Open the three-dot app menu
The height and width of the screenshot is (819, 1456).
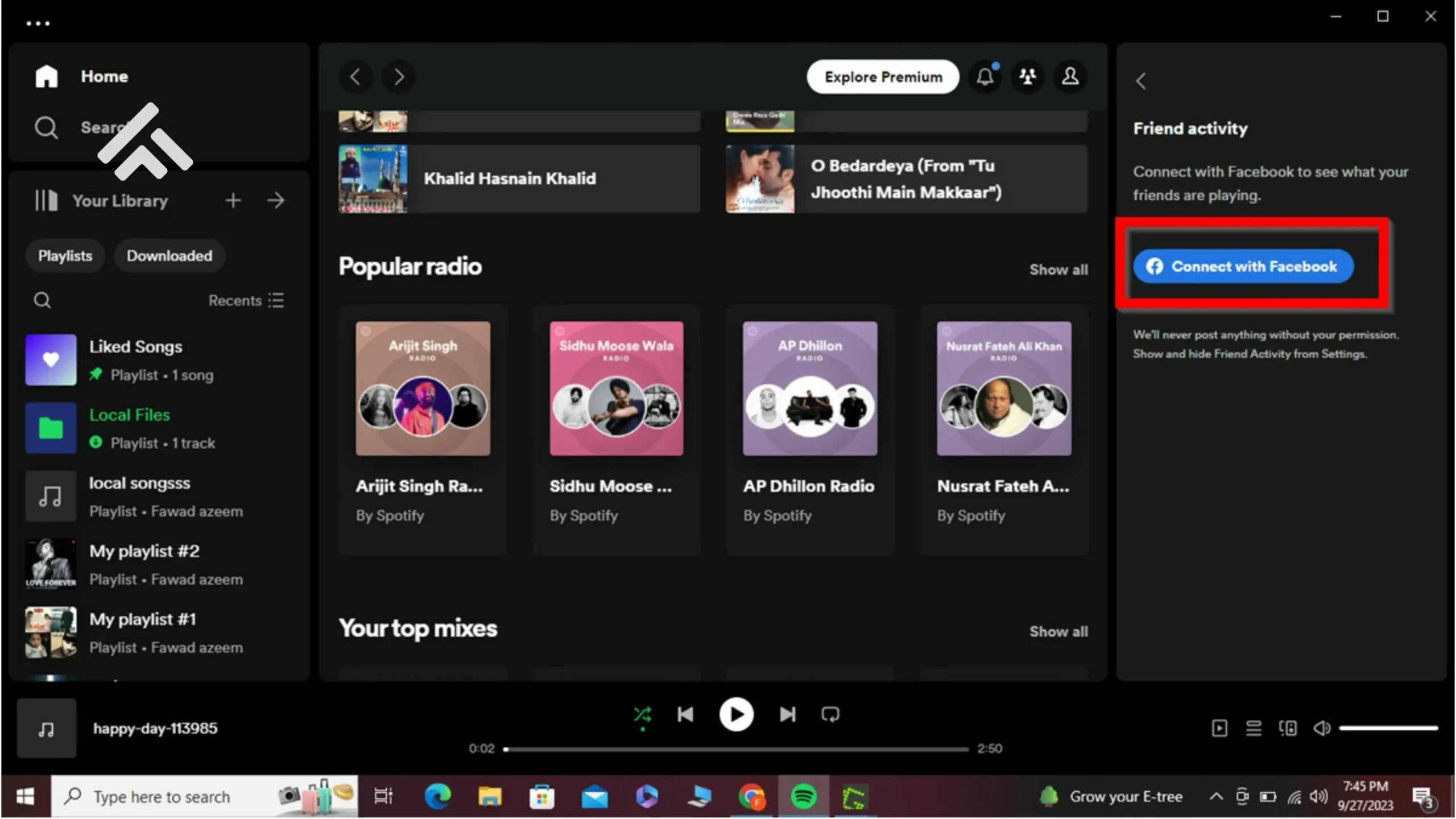click(x=38, y=23)
